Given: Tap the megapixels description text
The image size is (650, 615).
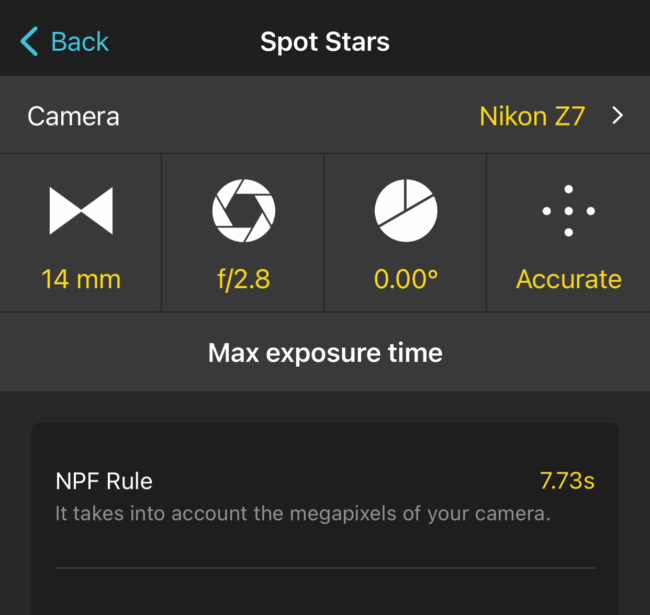Looking at the screenshot, I should [x=303, y=514].
